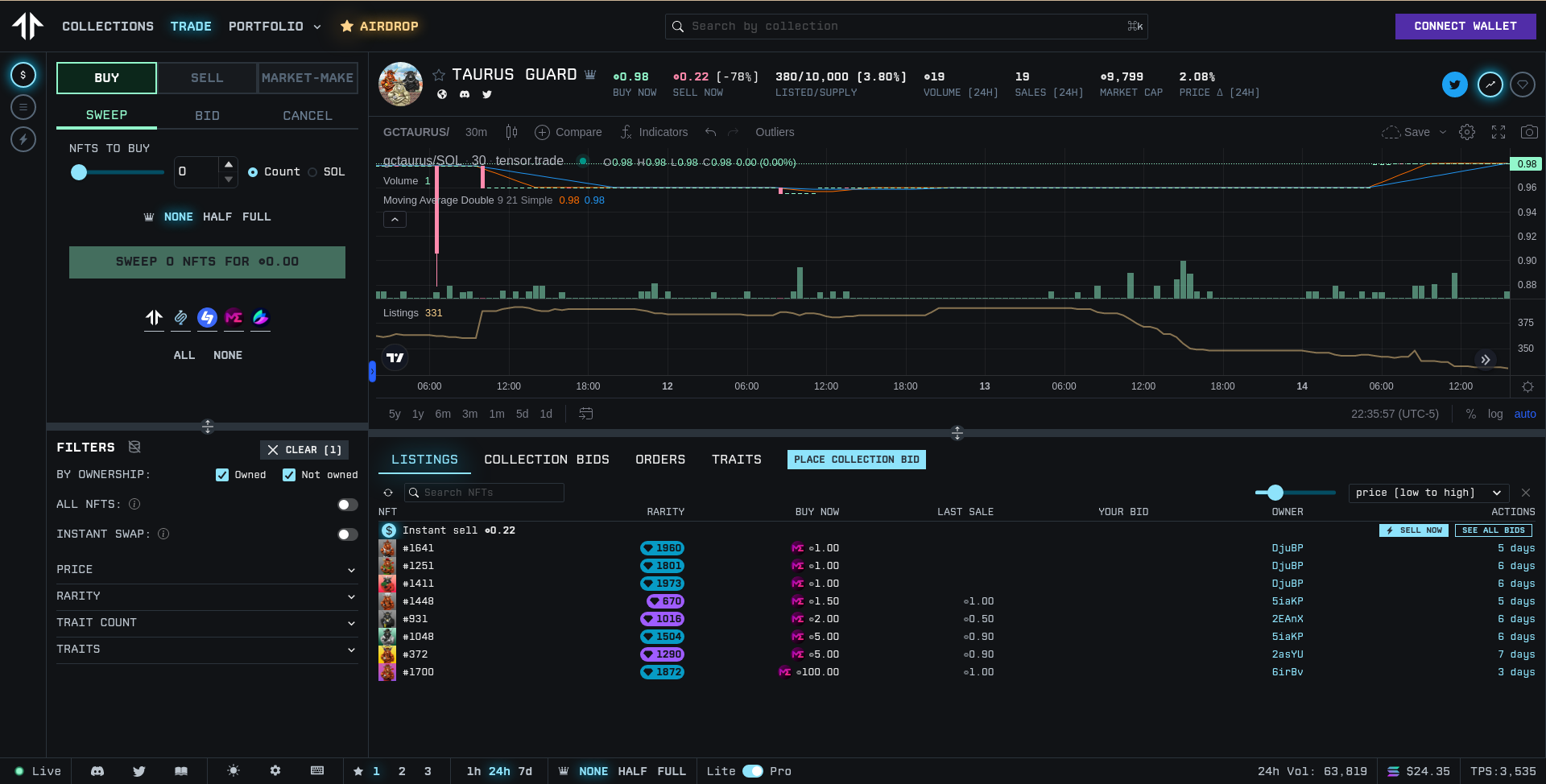Take chart snapshot with camera icon
Viewport: 1546px width, 784px height.
1529,132
